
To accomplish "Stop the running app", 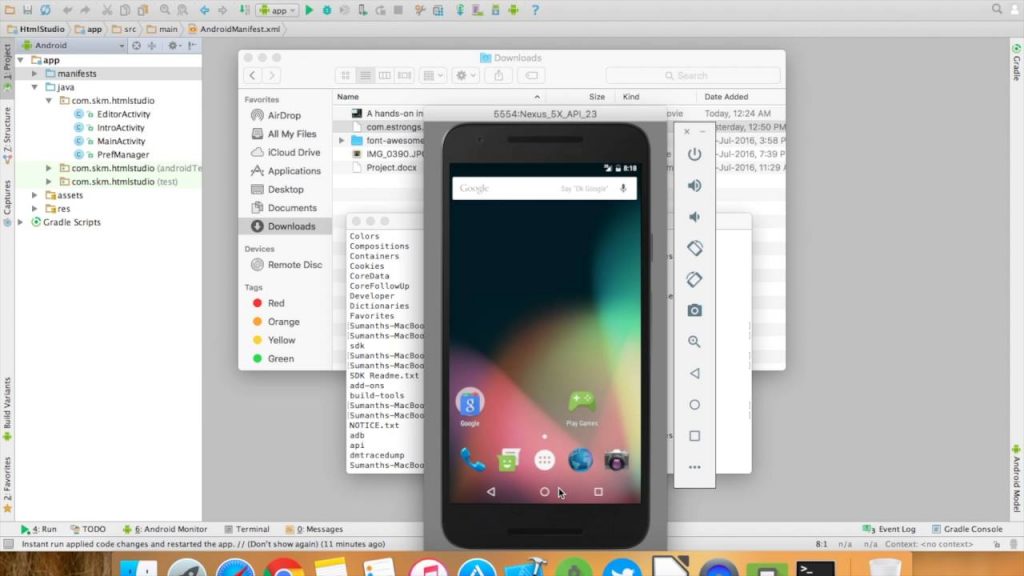I will [x=398, y=9].
